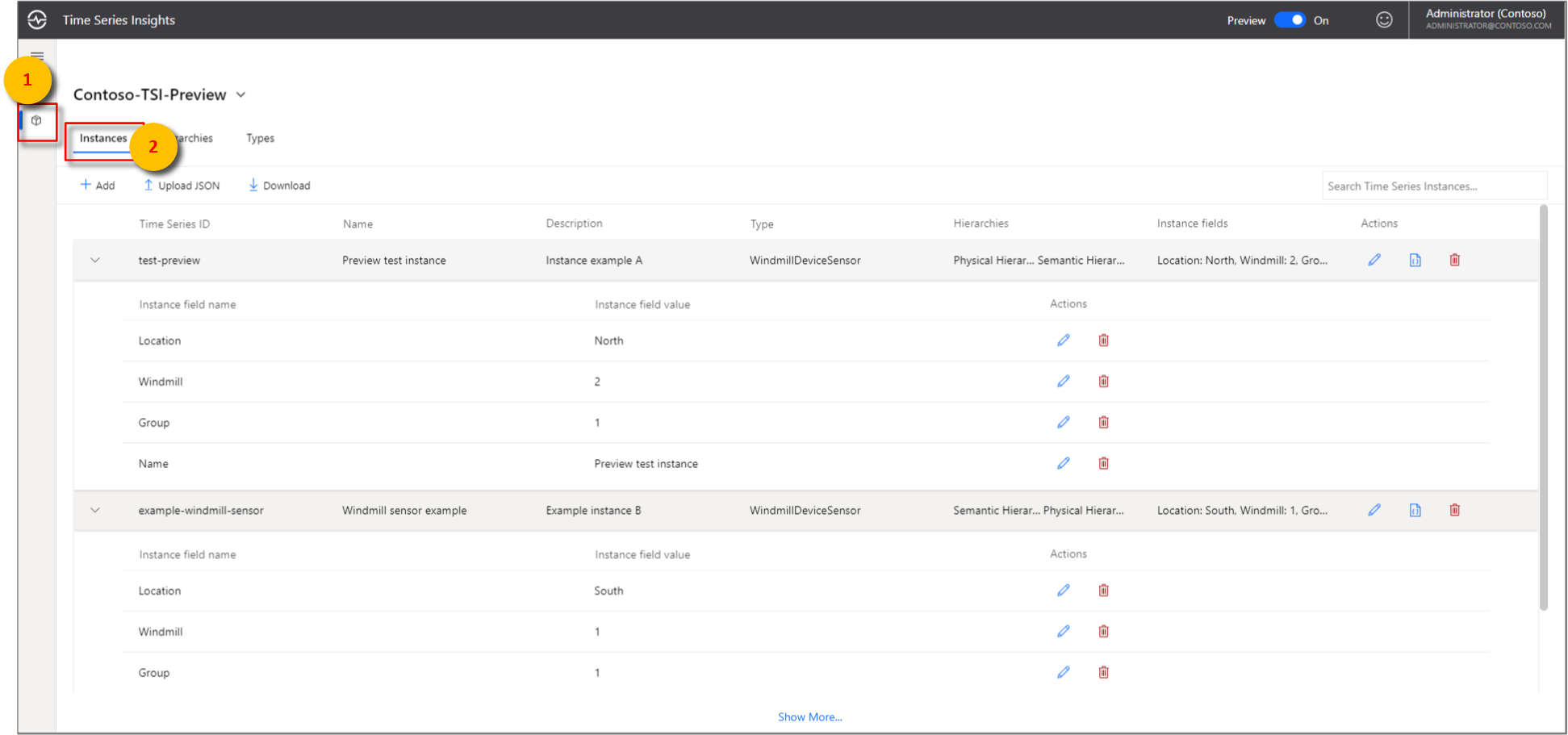The height and width of the screenshot is (735, 1568).
Task: Click the smiley feedback icon
Action: click(x=1384, y=20)
